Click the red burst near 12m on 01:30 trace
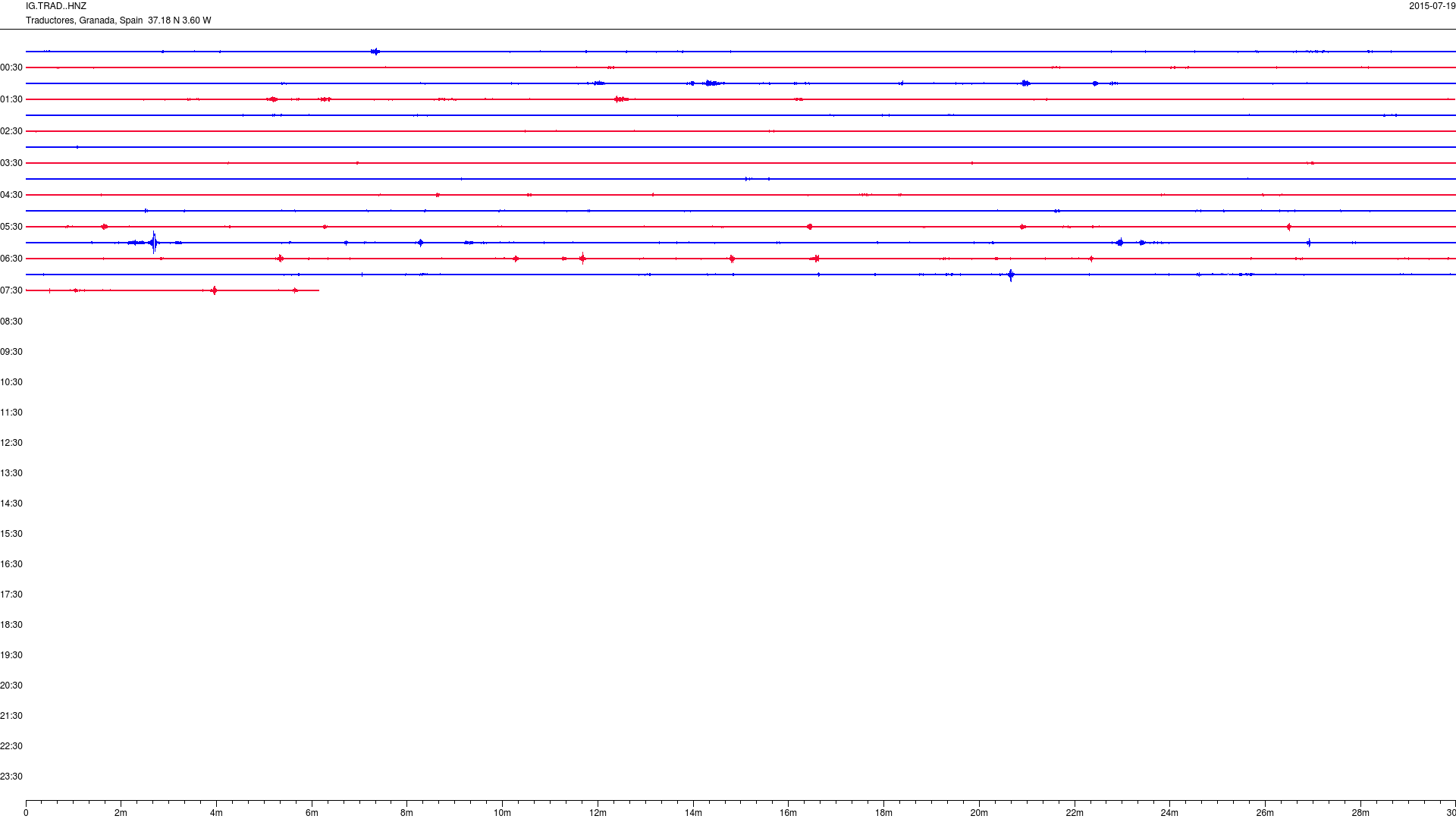The image size is (1456, 819). click(620, 99)
